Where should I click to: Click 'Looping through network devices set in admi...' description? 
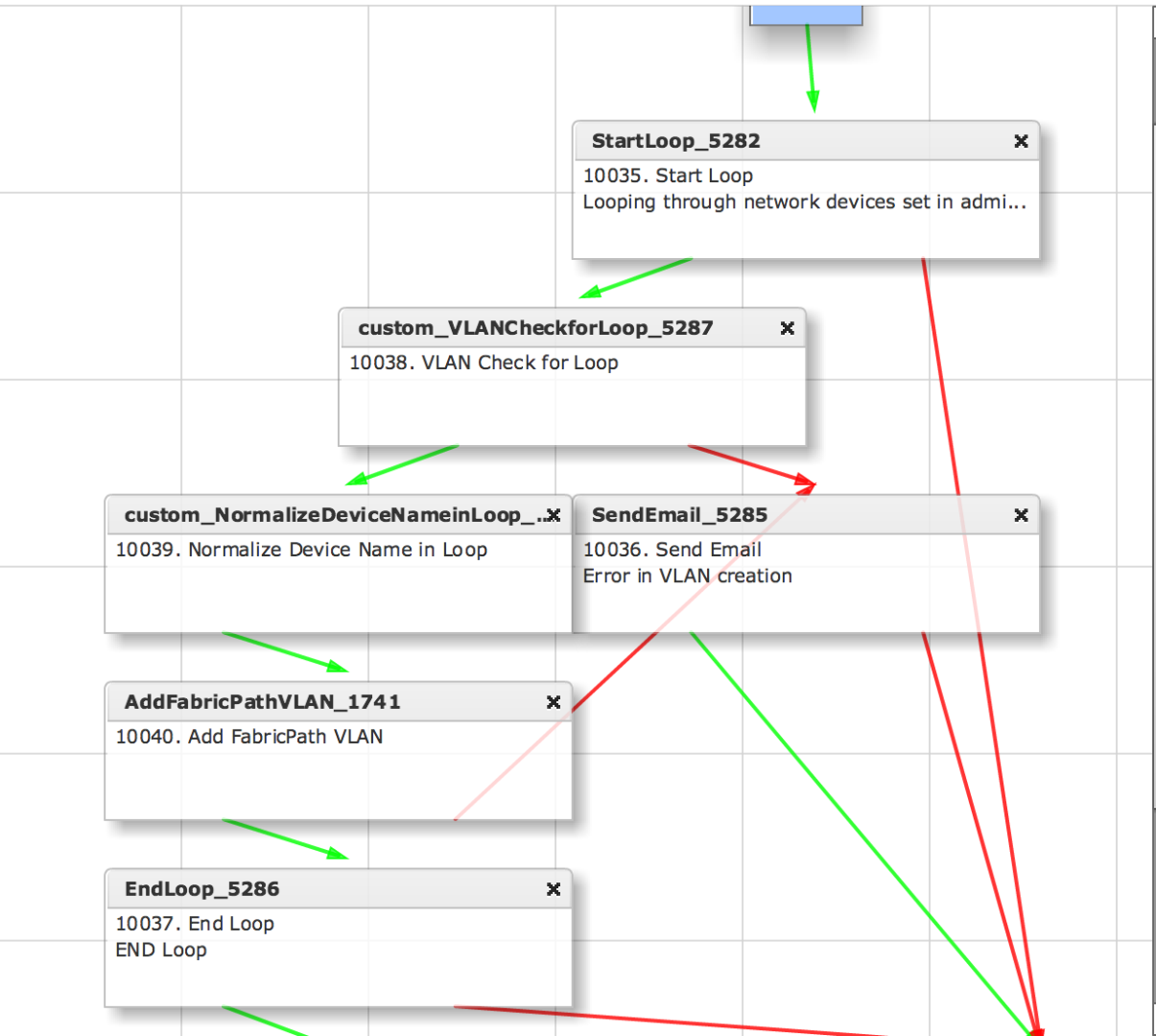(804, 202)
